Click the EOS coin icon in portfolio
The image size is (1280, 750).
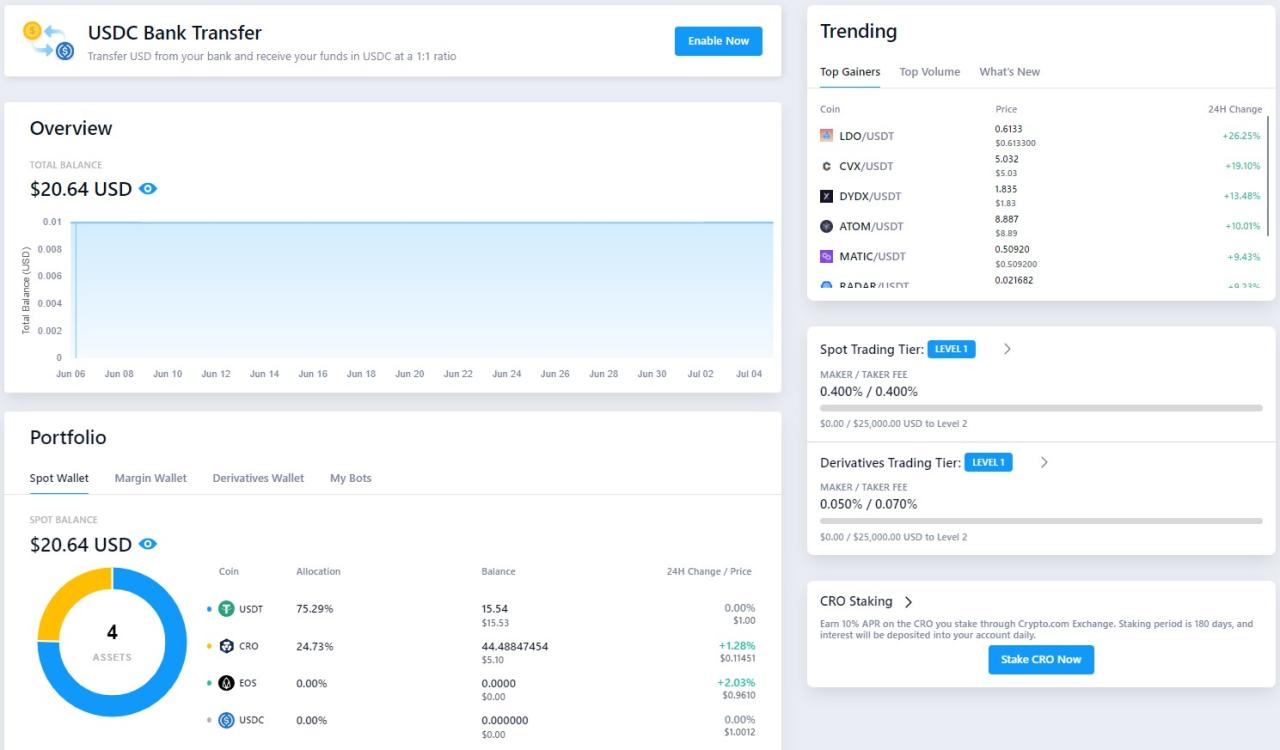226,683
